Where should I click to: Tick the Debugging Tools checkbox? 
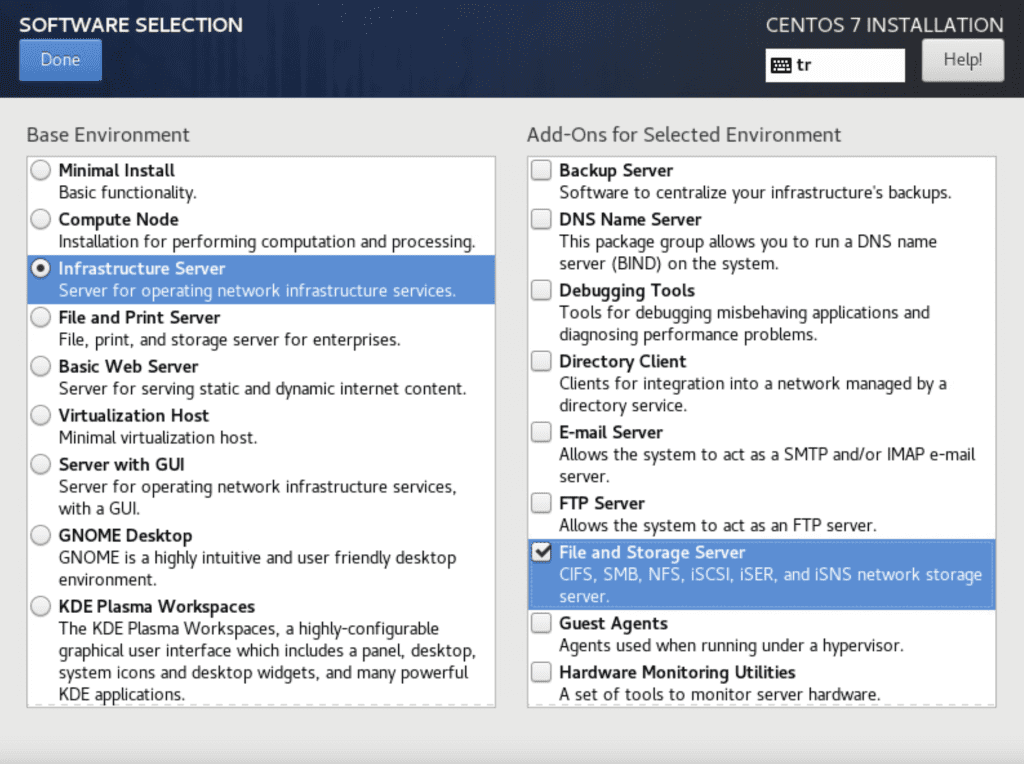pyautogui.click(x=541, y=290)
